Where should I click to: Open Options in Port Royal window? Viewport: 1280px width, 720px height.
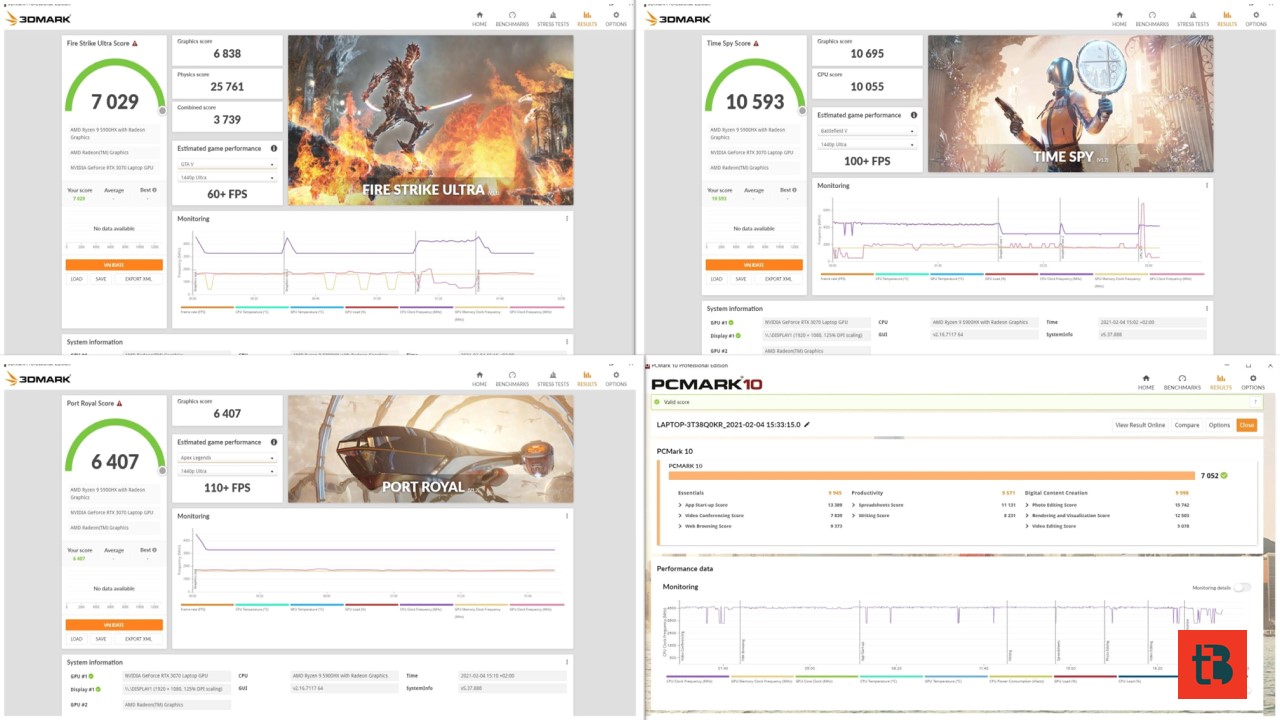coord(616,378)
